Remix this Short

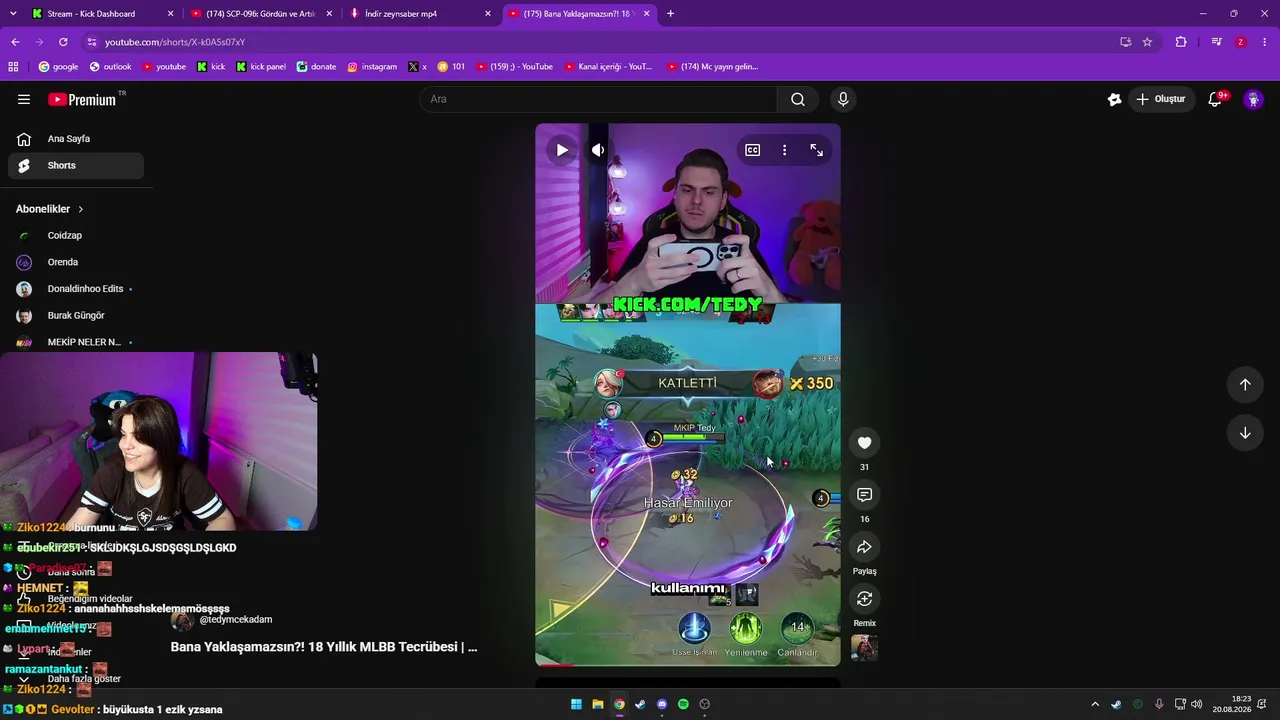pyautogui.click(x=865, y=599)
